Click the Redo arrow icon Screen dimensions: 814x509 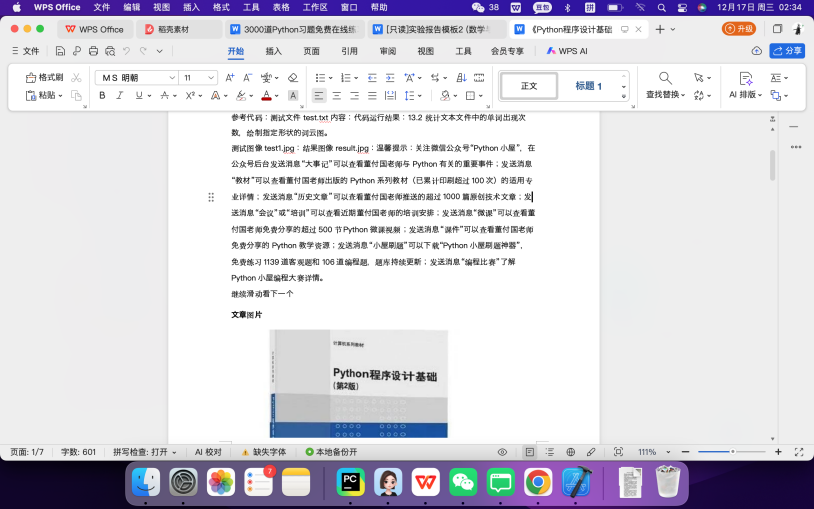[x=143, y=51]
